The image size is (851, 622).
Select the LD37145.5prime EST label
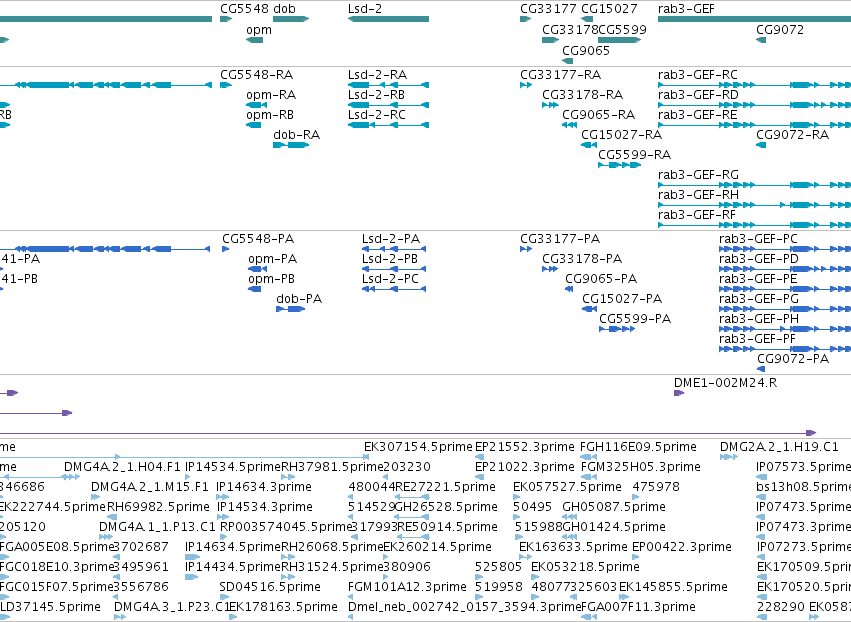click(50, 607)
